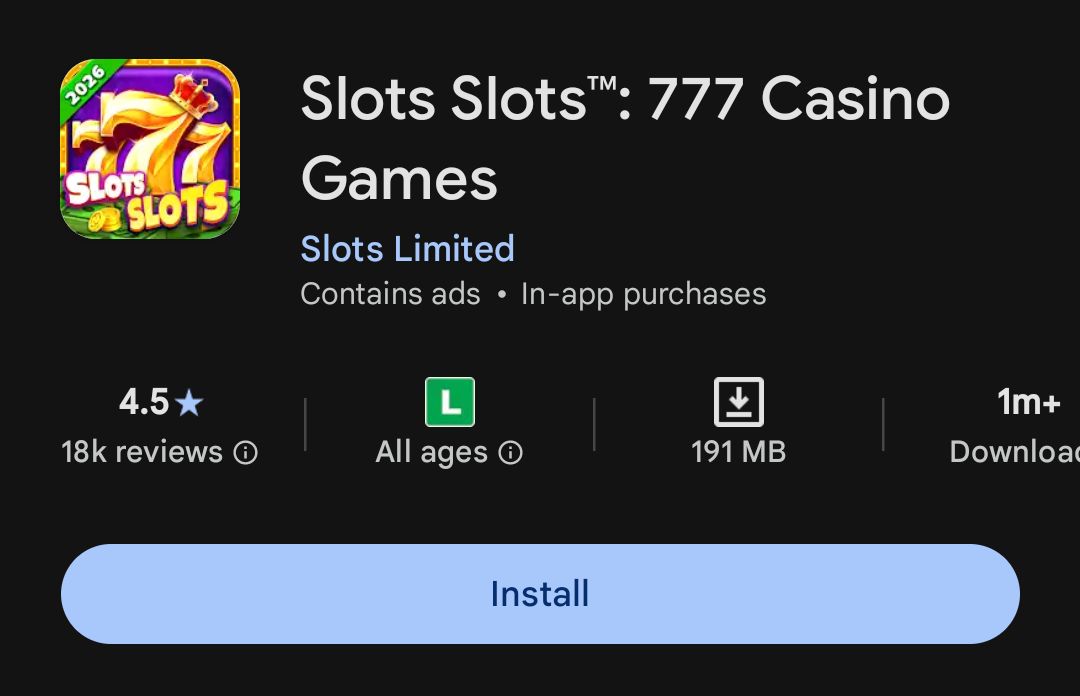Image resolution: width=1080 pixels, height=696 pixels.
Task: Click the star icon beside 4.5
Action: tap(188, 403)
